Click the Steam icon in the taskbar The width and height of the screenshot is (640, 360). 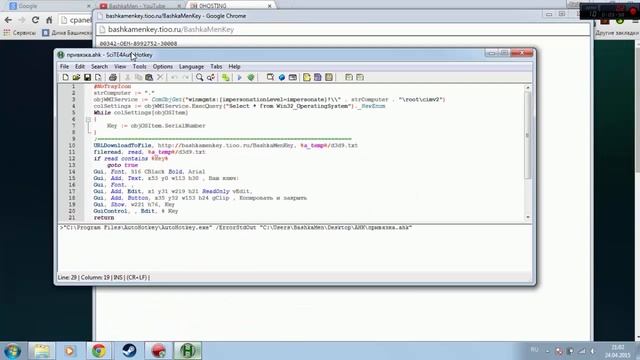coord(129,351)
